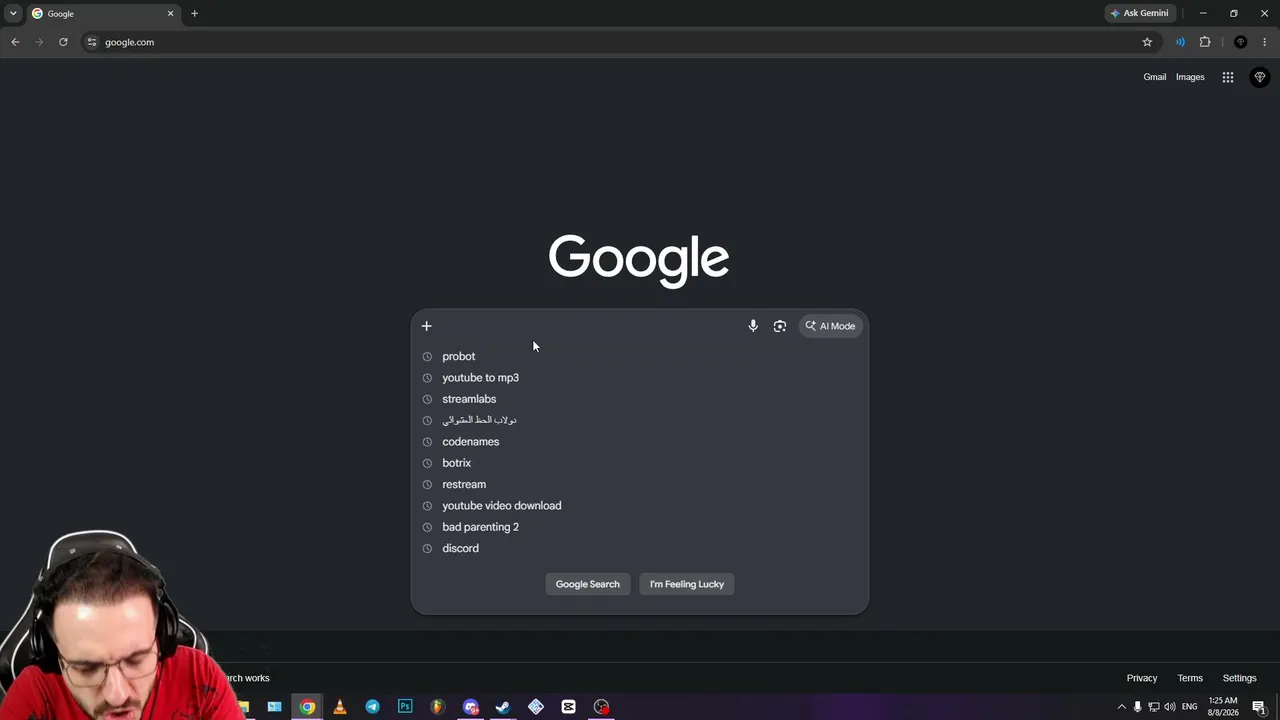Open CapCut from the taskbar
1280x720 pixels.
coord(568,707)
